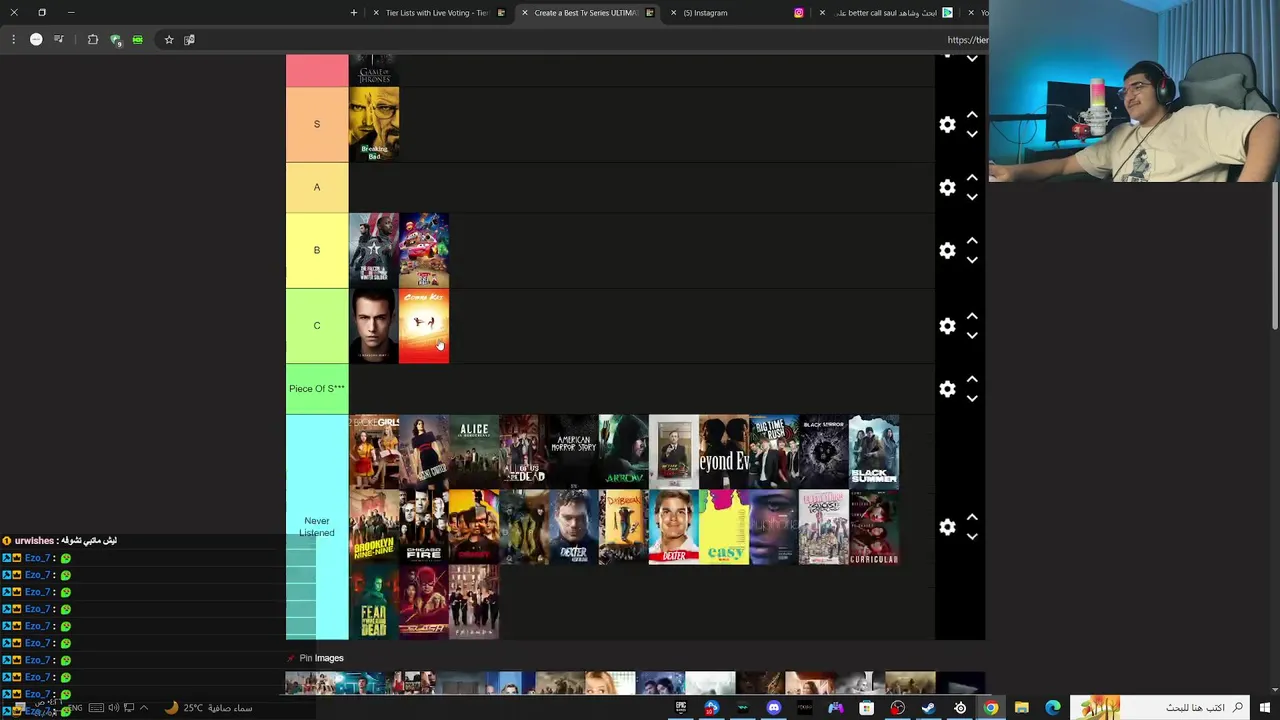Image resolution: width=1280 pixels, height=720 pixels.
Task: Click the profile avatar in browser toolbar
Action: tap(36, 40)
